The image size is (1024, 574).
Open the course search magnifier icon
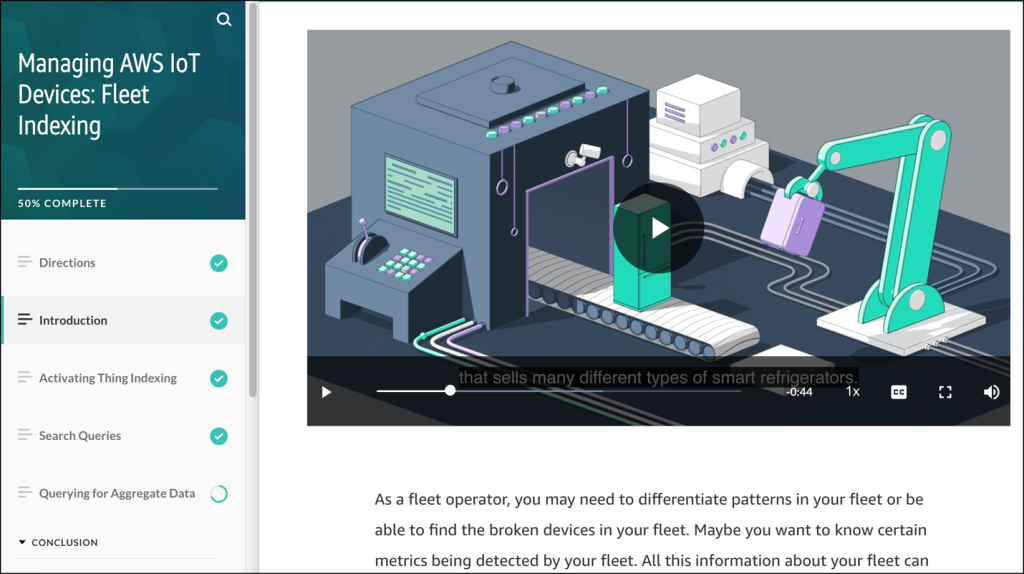tap(224, 20)
